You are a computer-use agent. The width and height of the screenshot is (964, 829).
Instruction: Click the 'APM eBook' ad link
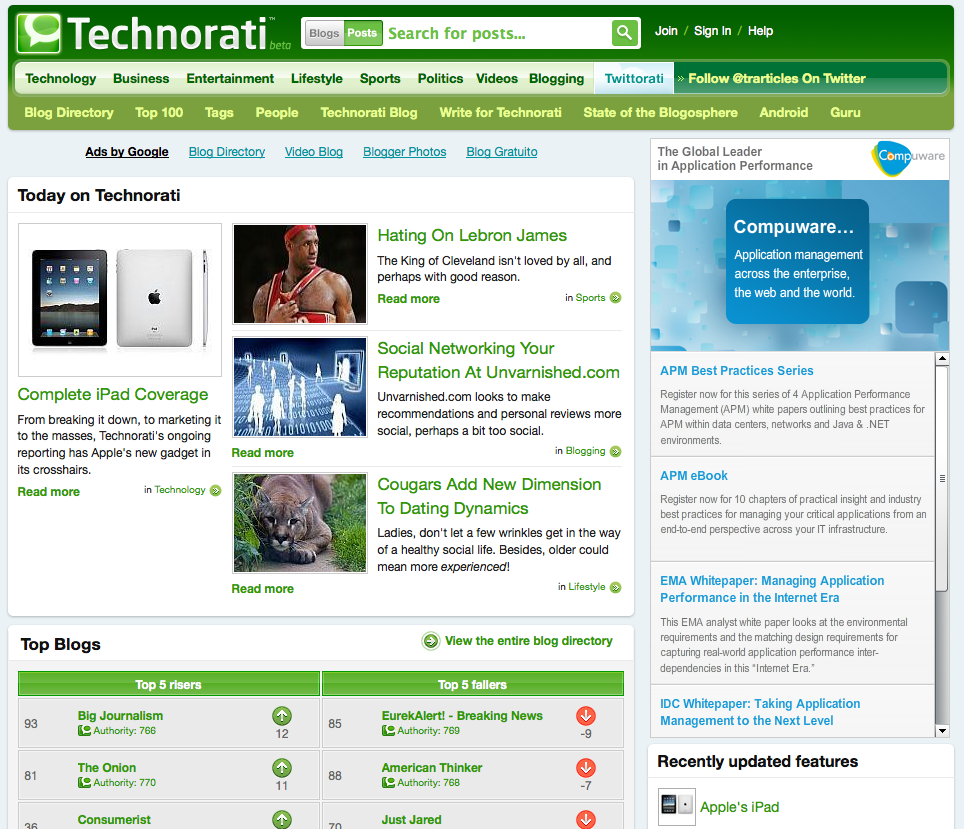click(693, 476)
